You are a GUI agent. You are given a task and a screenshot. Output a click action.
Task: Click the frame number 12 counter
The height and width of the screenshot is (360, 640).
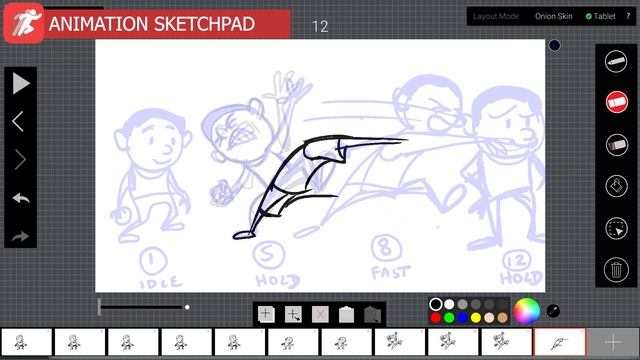pyautogui.click(x=320, y=27)
